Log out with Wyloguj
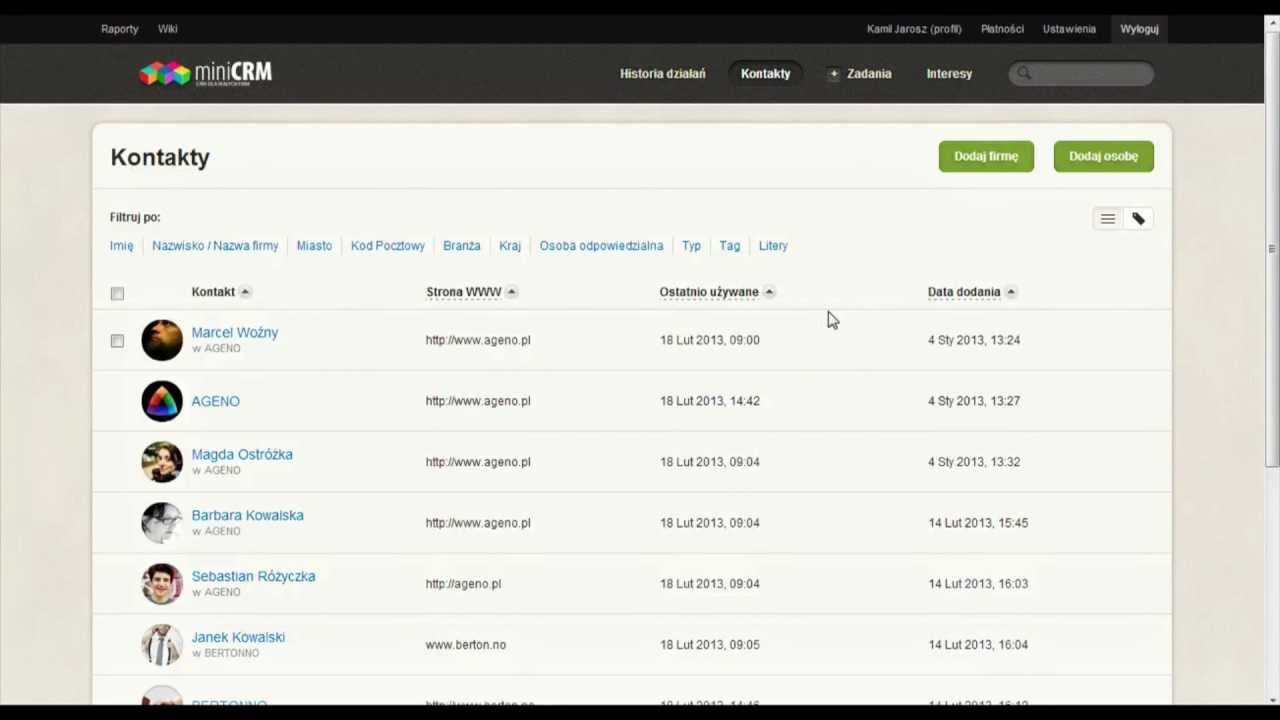This screenshot has width=1280, height=720. click(x=1139, y=29)
